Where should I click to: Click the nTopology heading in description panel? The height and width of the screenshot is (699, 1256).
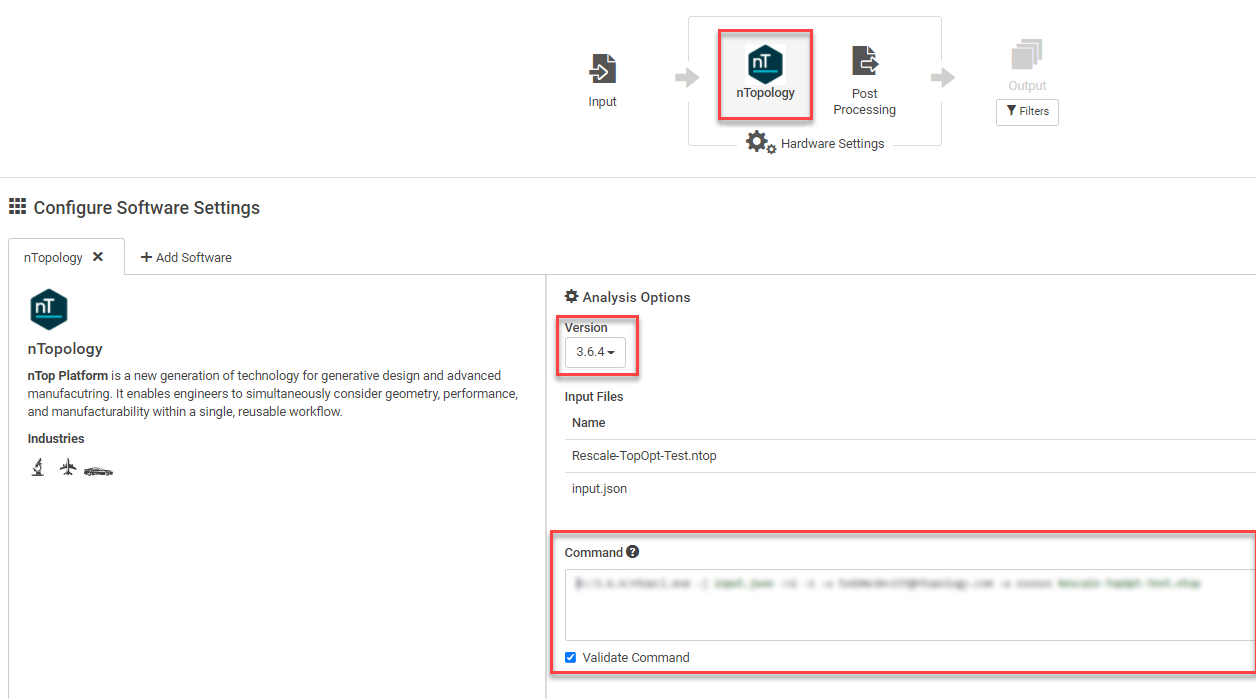coord(65,349)
